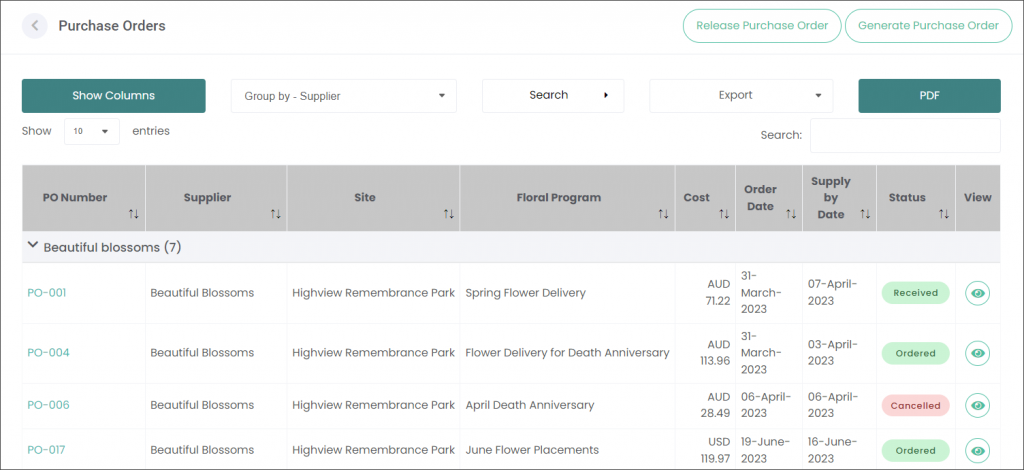Open the PO-004 link
The image size is (1024, 470).
coord(48,353)
